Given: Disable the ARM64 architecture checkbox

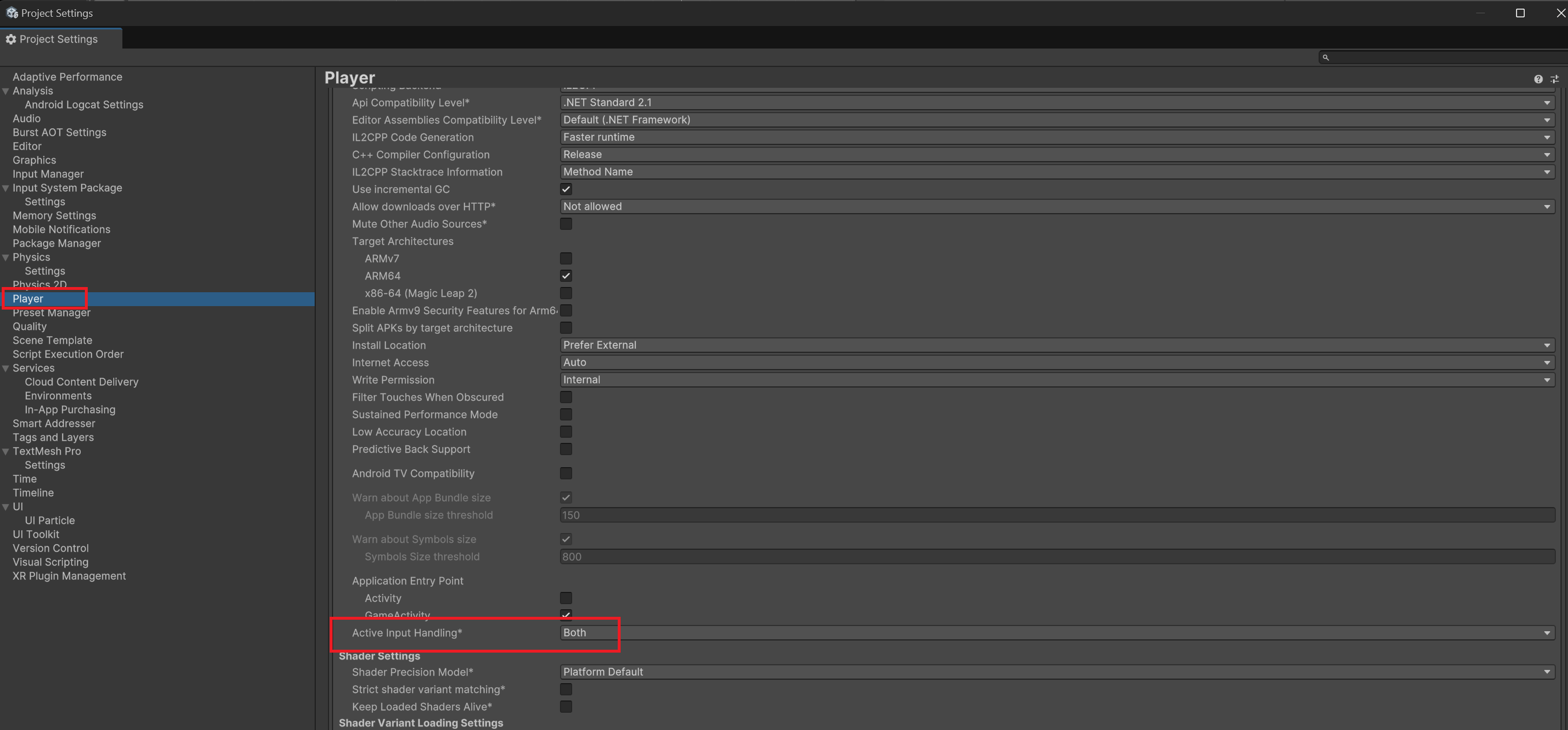Looking at the screenshot, I should tap(565, 276).
